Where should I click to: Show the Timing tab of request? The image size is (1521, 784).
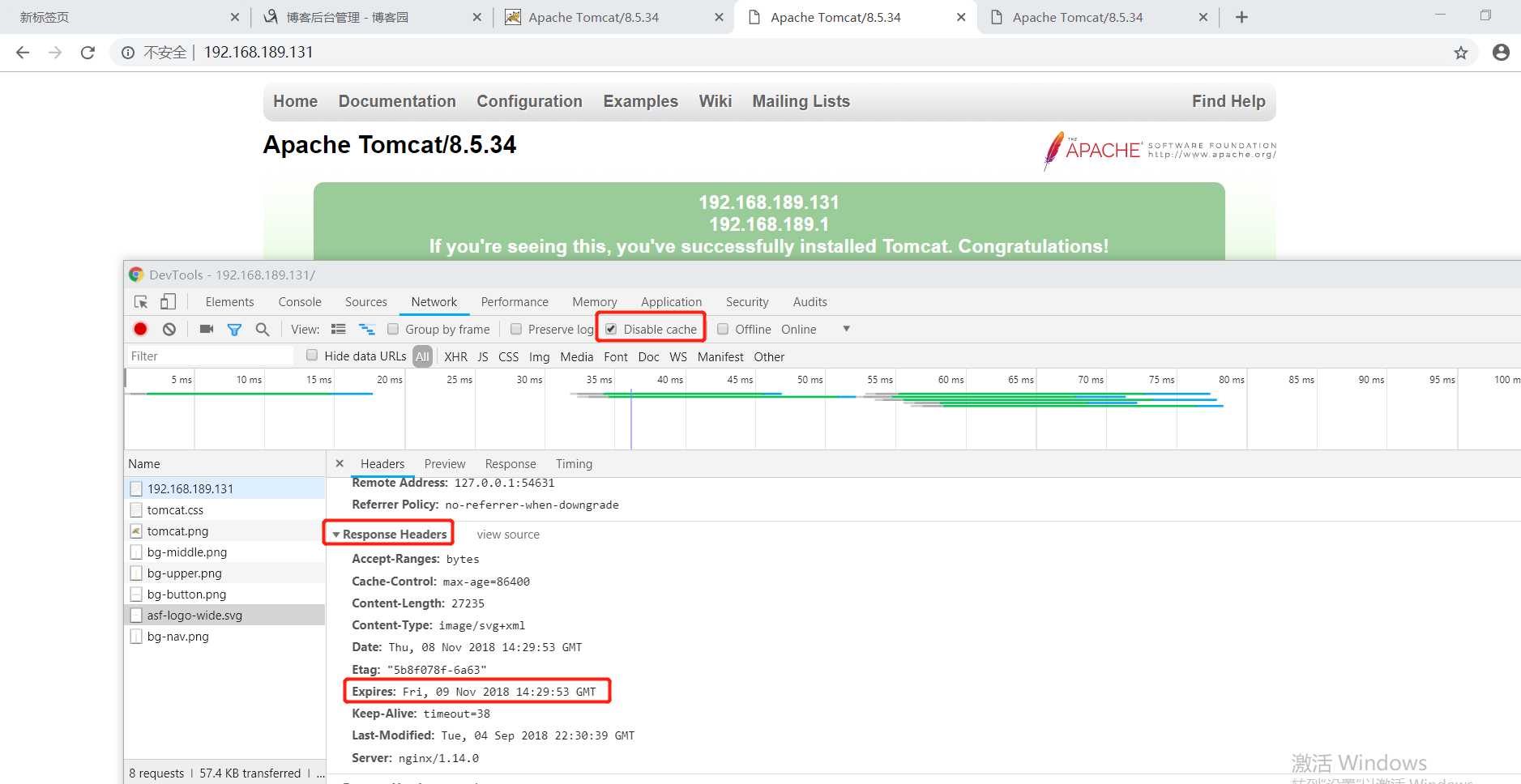click(574, 464)
